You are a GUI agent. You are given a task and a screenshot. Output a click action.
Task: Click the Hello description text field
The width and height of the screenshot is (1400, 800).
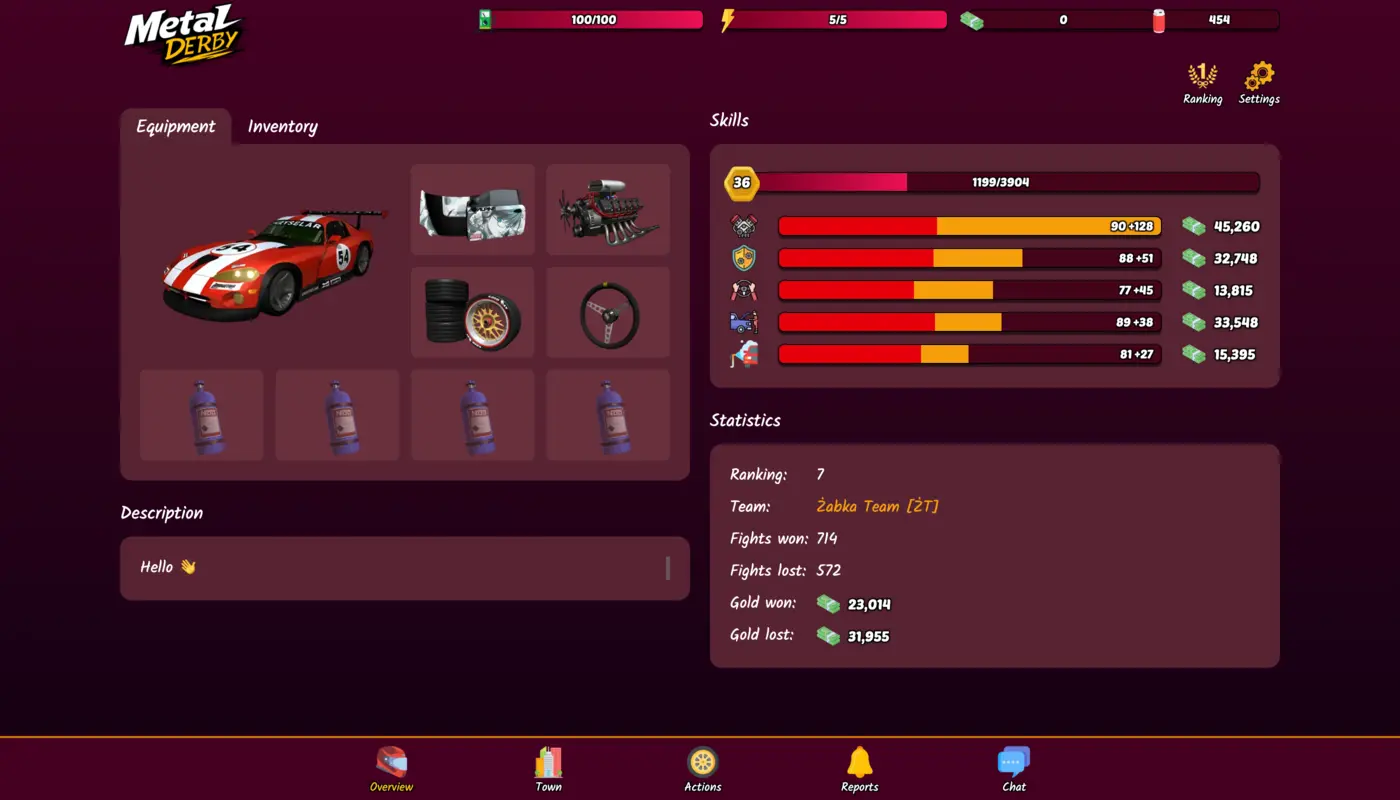pyautogui.click(x=400, y=568)
